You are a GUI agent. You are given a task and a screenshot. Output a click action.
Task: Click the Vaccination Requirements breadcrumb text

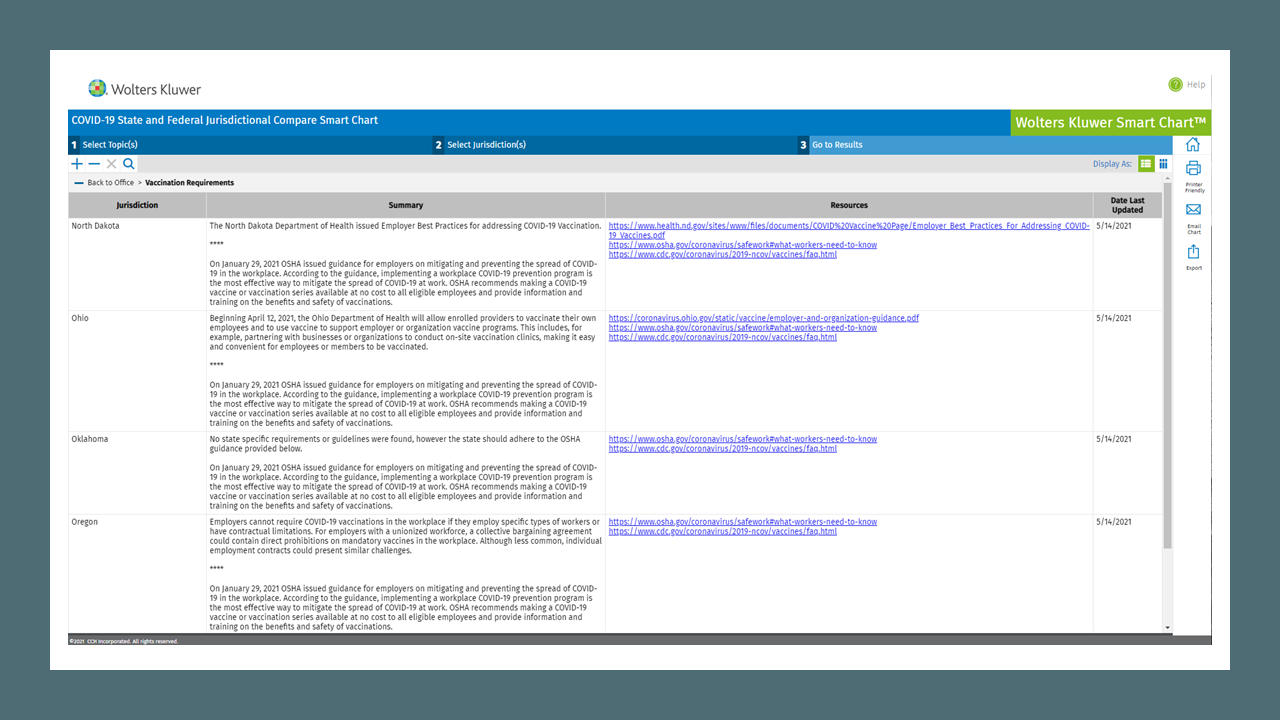click(x=190, y=183)
